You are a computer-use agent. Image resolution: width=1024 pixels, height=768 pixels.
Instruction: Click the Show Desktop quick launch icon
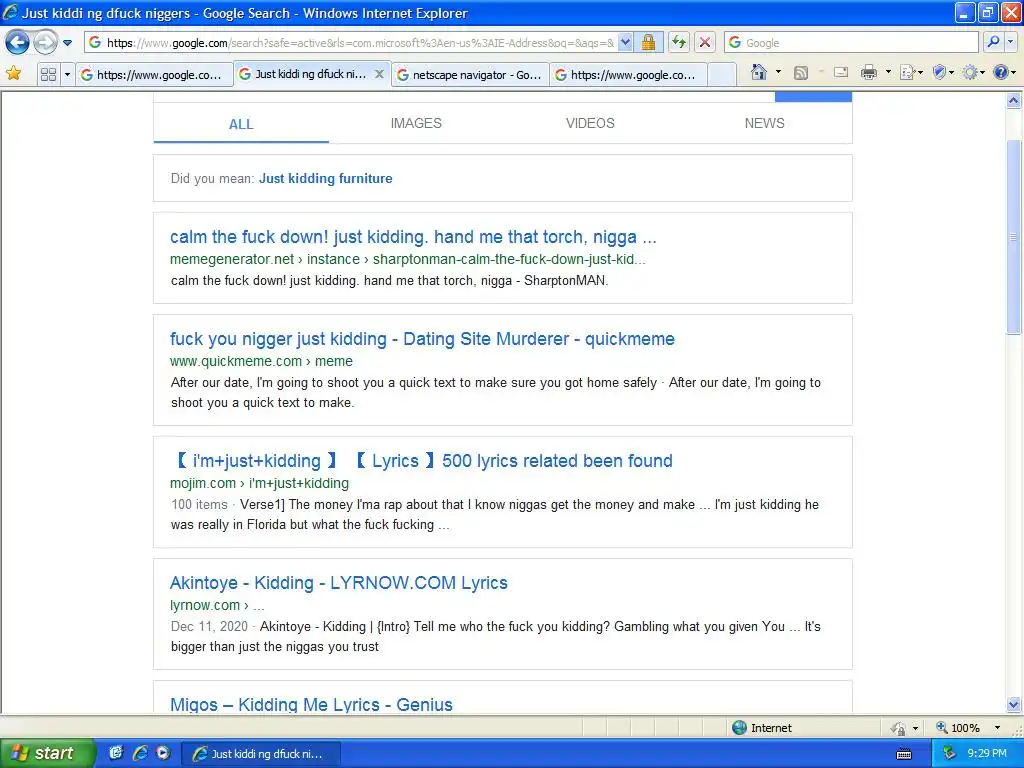(x=116, y=753)
